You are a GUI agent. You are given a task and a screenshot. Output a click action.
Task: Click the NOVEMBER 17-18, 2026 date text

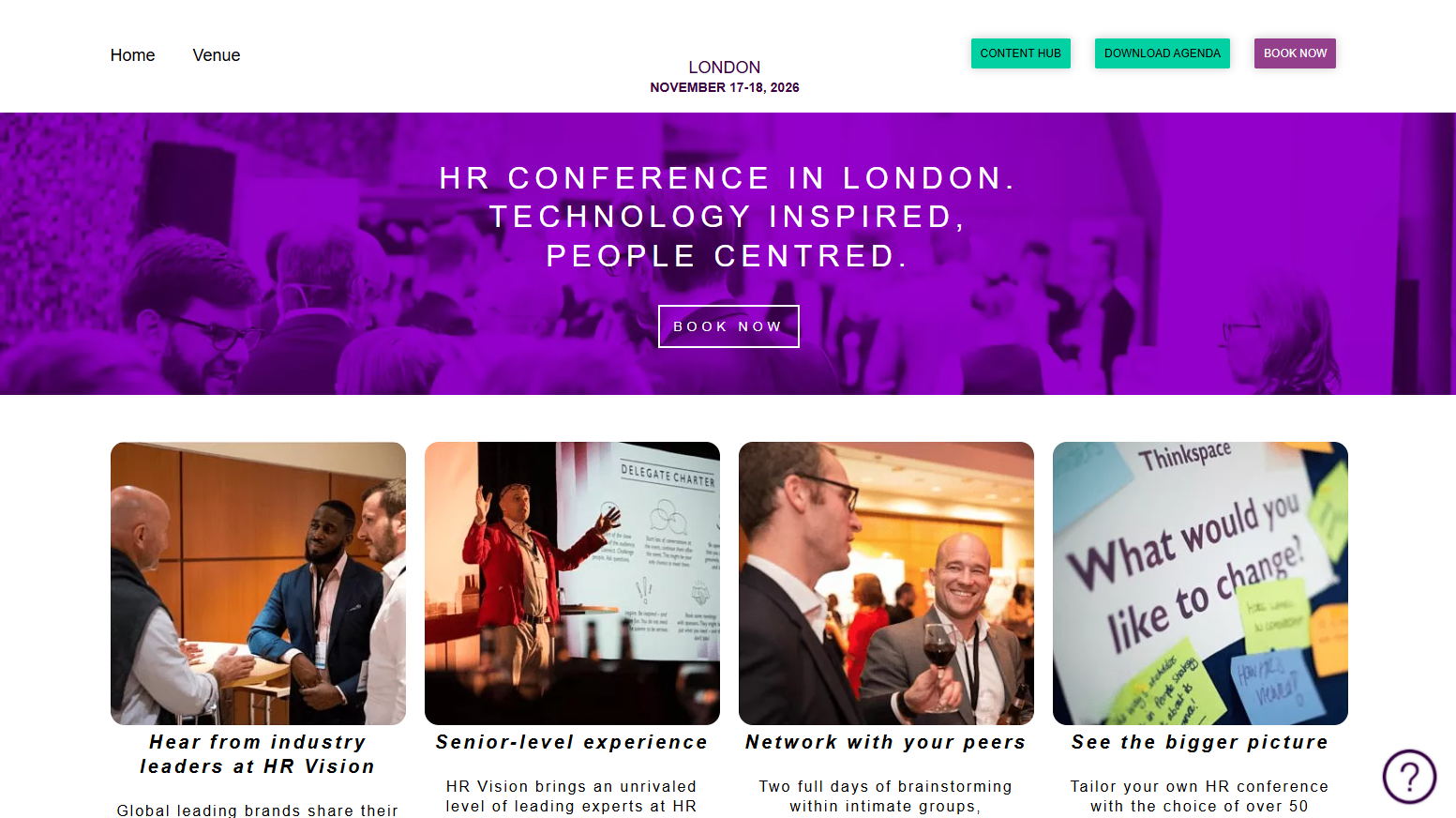pos(724,86)
